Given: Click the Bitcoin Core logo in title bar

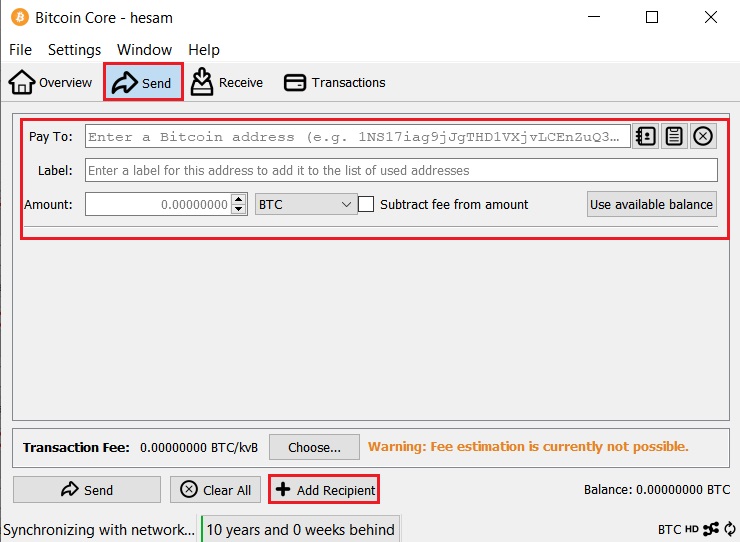Looking at the screenshot, I should point(20,17).
